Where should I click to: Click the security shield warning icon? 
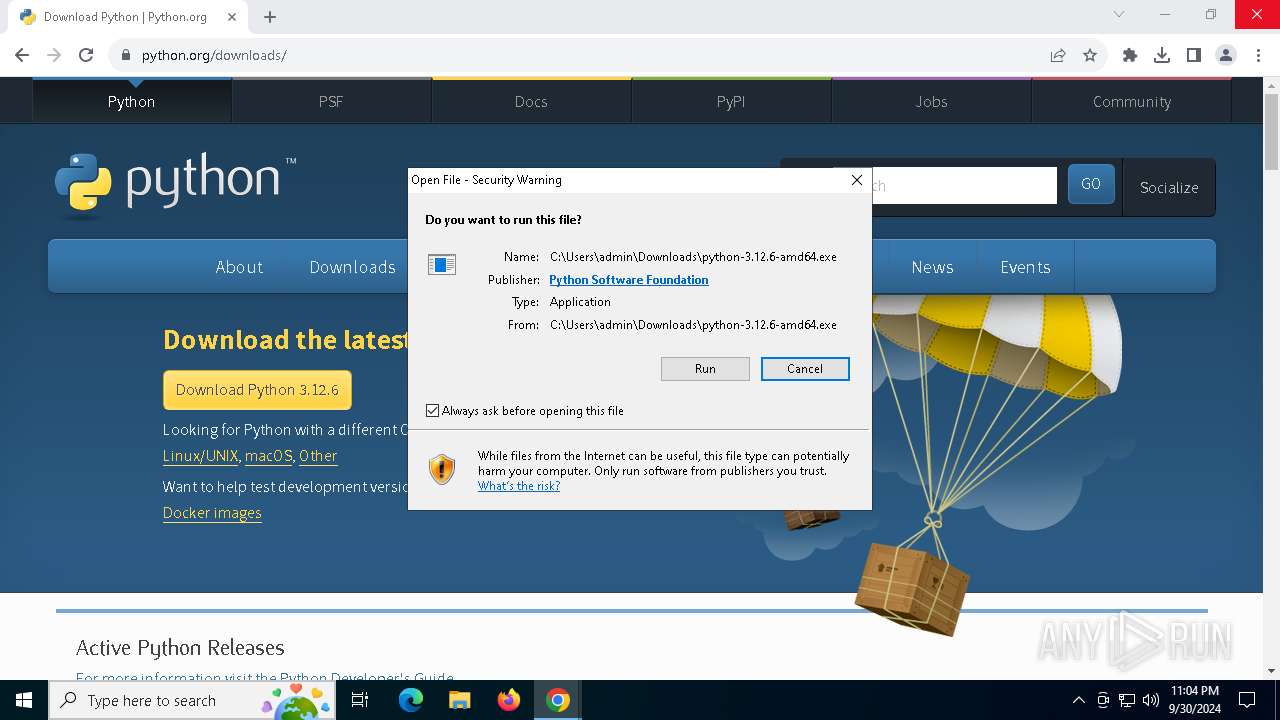(442, 469)
